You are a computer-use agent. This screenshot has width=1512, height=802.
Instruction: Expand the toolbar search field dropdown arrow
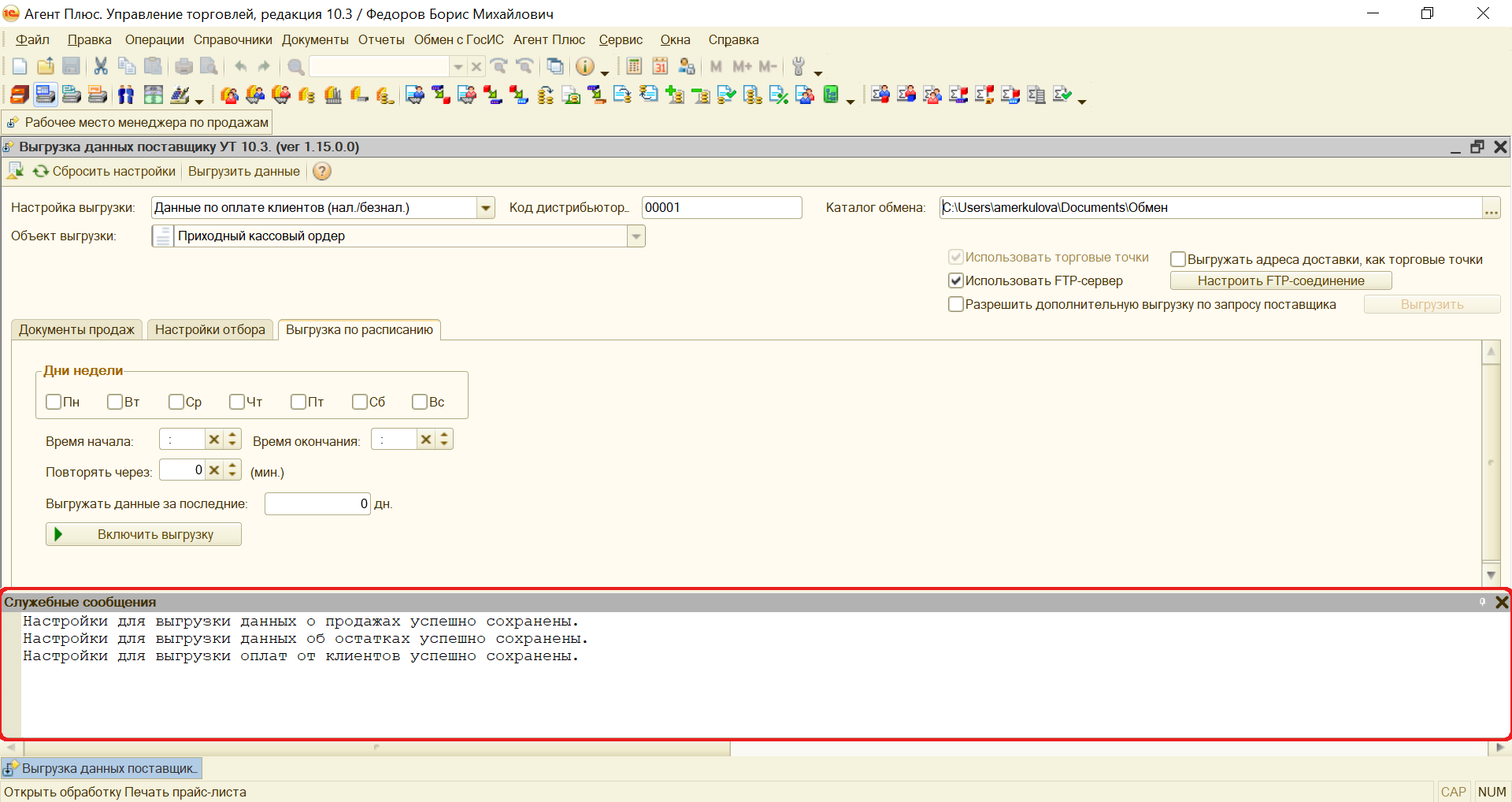point(458,67)
